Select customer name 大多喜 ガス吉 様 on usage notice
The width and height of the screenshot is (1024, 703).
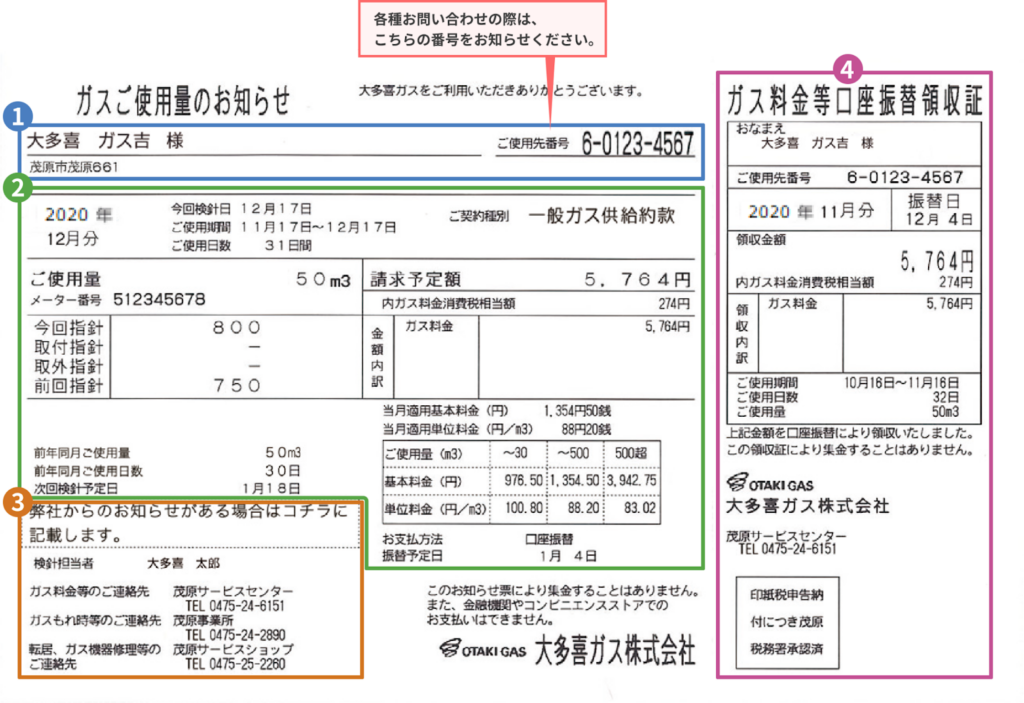pos(105,140)
